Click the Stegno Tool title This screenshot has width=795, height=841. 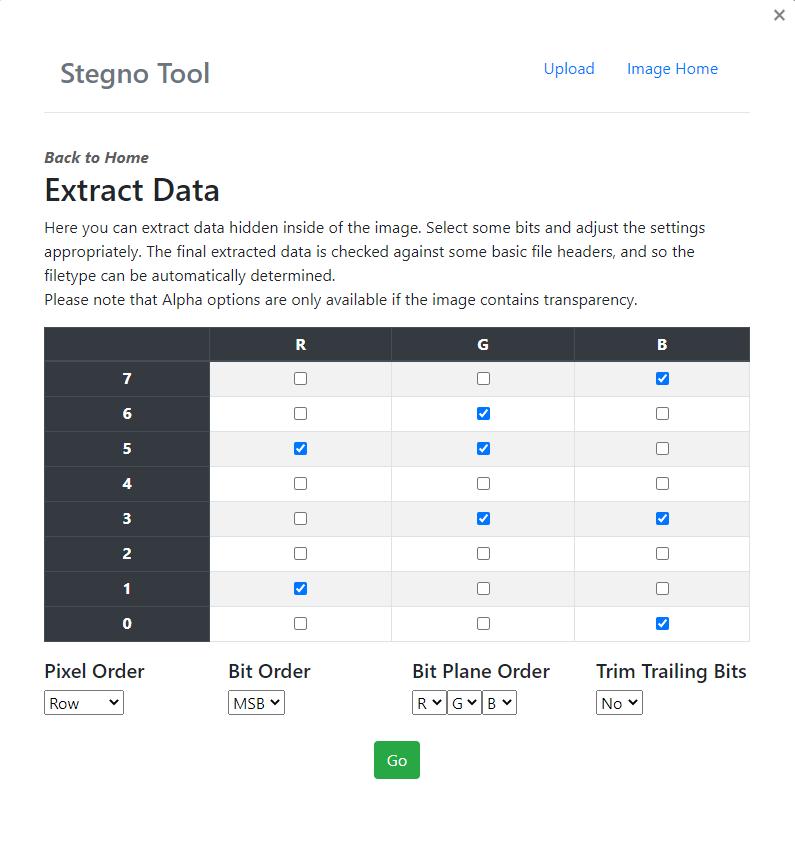click(135, 73)
